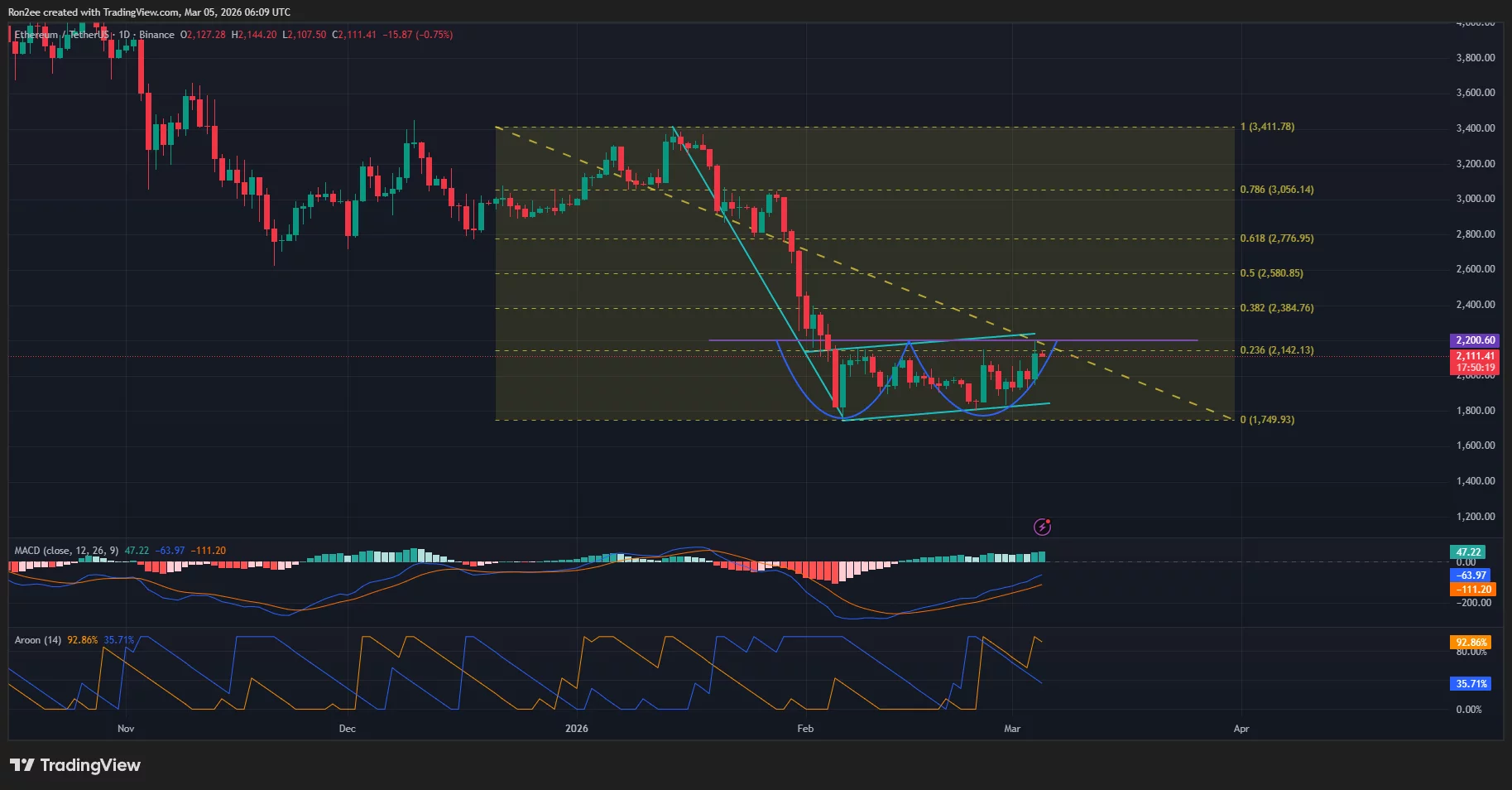Click the blue 35.71% Aroon badge on the right axis
Image resolution: width=1512 pixels, height=790 pixels.
click(1471, 684)
